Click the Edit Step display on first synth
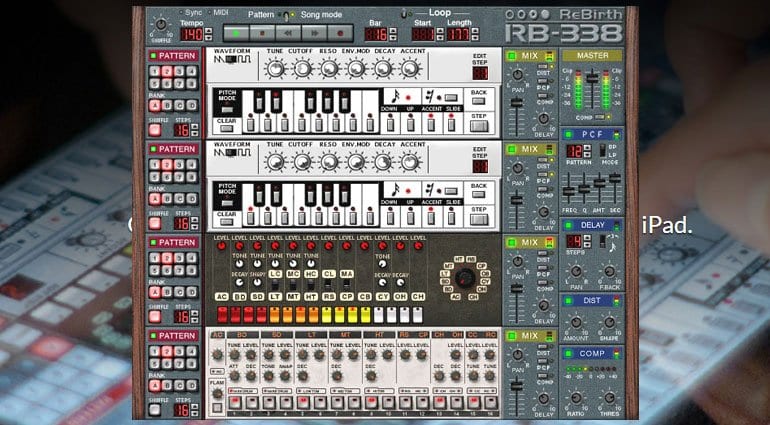770x425 pixels. [x=480, y=73]
